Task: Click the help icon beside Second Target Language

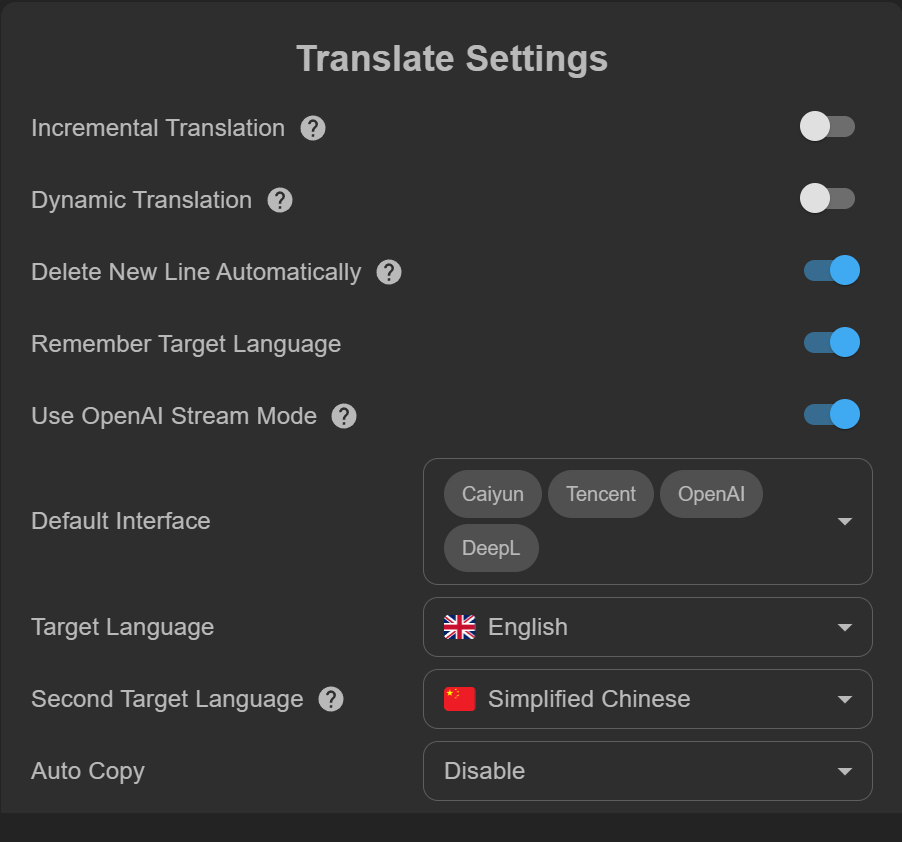Action: (x=331, y=699)
